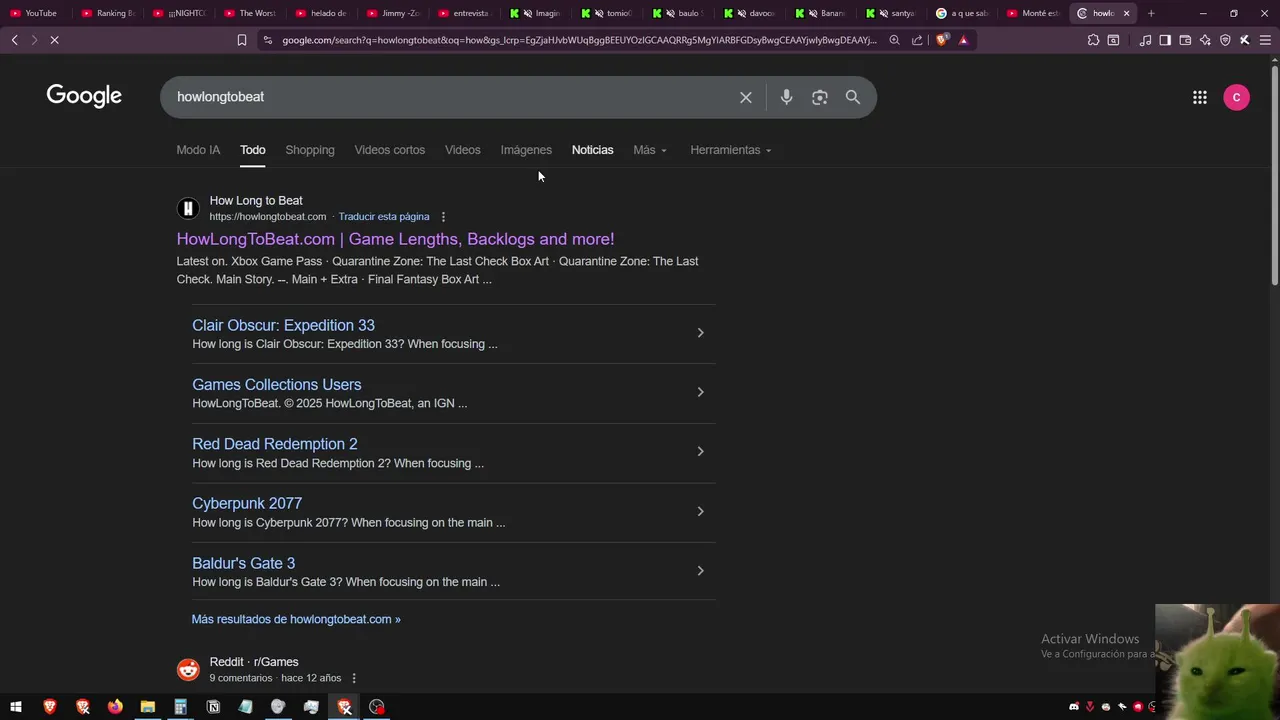Submit search with the magnifier icon
Viewport: 1280px width, 720px height.
point(853,97)
